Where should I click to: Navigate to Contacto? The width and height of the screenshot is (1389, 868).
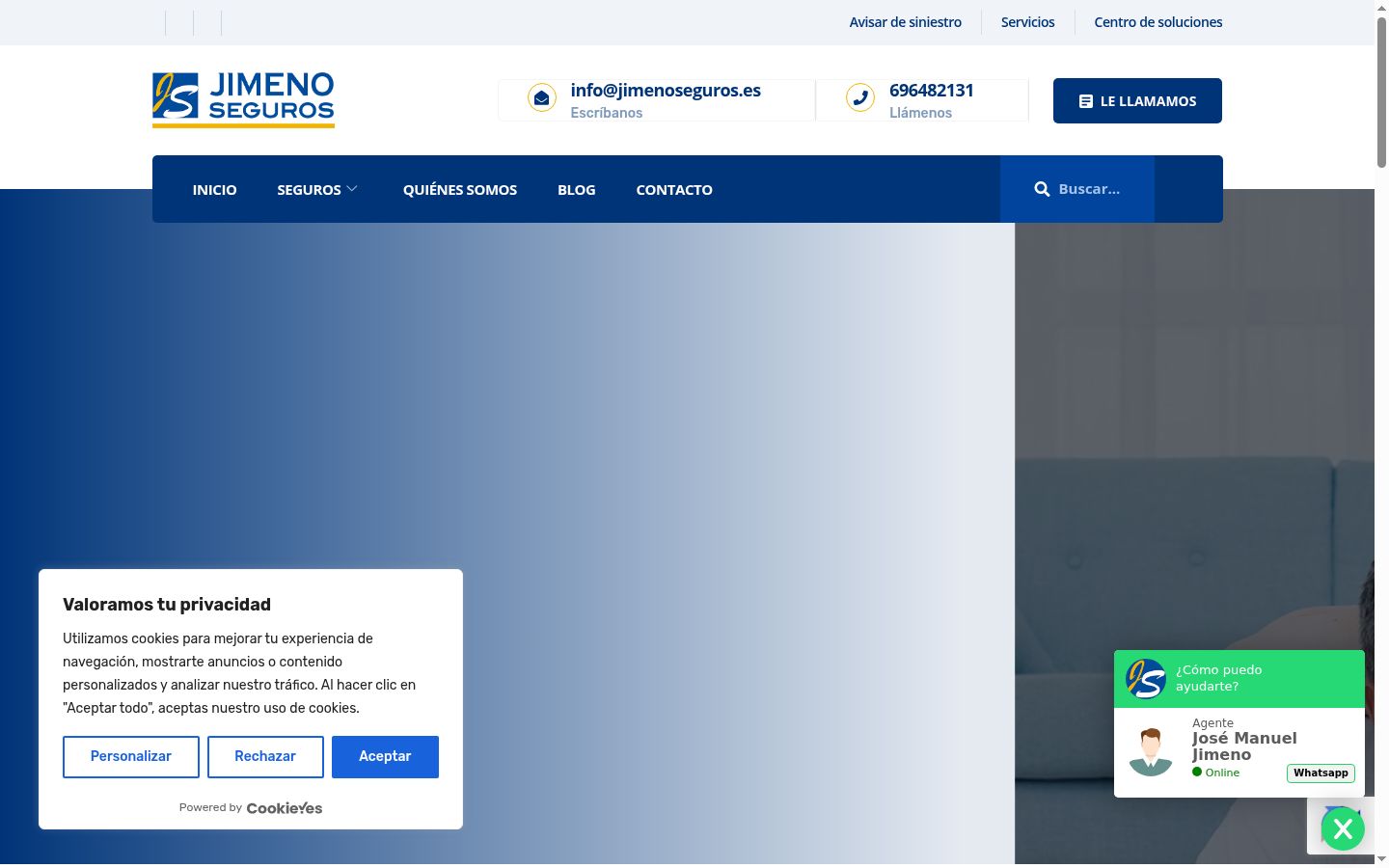(674, 190)
